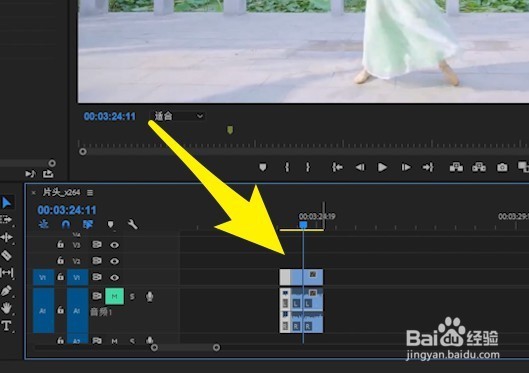Play the sequence in program monitor
The width and height of the screenshot is (529, 373).
click(382, 167)
